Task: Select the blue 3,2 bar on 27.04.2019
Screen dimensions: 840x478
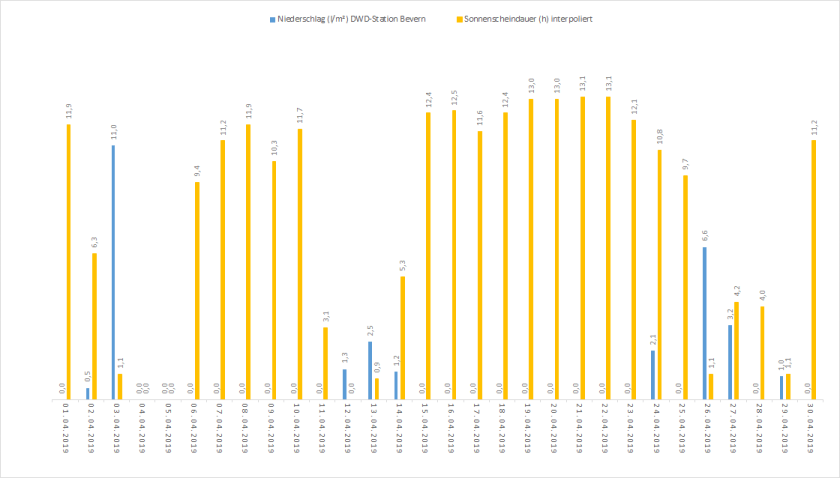Action: [730, 361]
